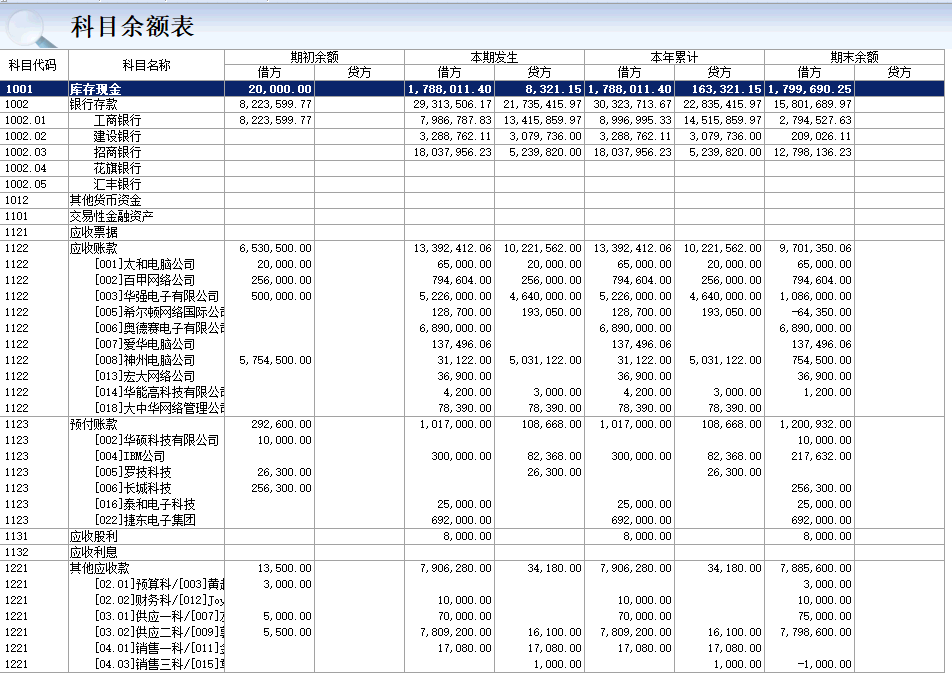
Task: Select [013]宏大网络公司 row
Action: [x=472, y=376]
